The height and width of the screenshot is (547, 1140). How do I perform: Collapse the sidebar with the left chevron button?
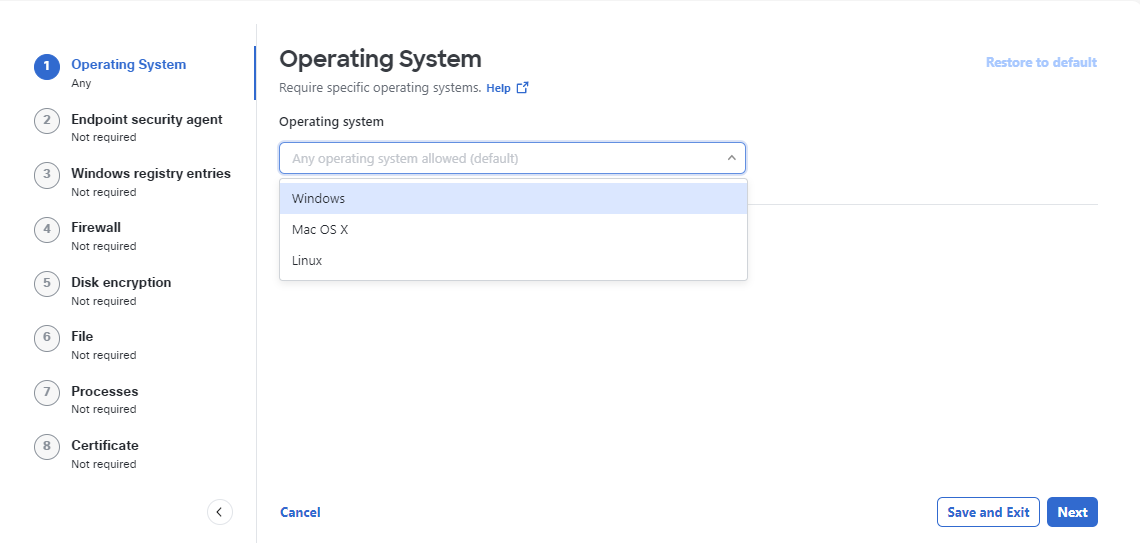[220, 512]
